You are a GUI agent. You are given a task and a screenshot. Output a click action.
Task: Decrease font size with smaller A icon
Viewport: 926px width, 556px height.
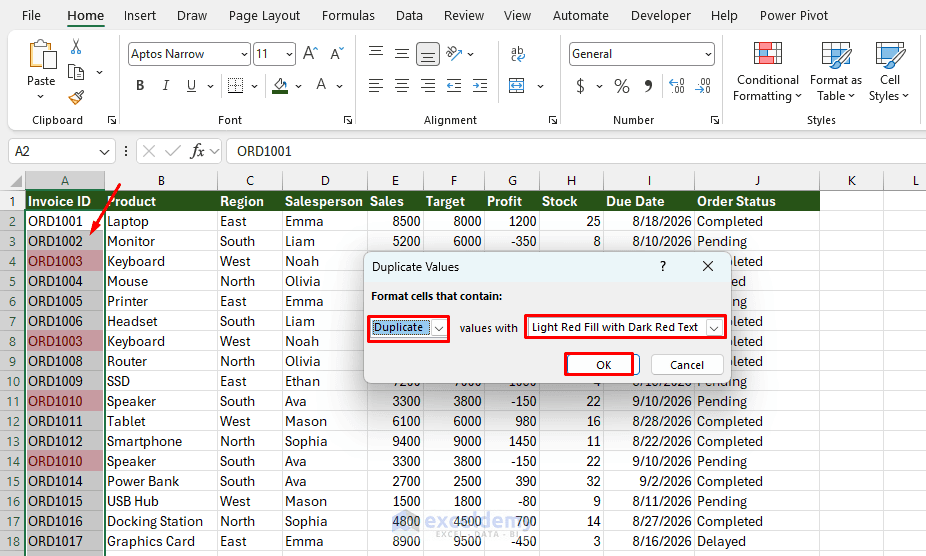tap(337, 54)
